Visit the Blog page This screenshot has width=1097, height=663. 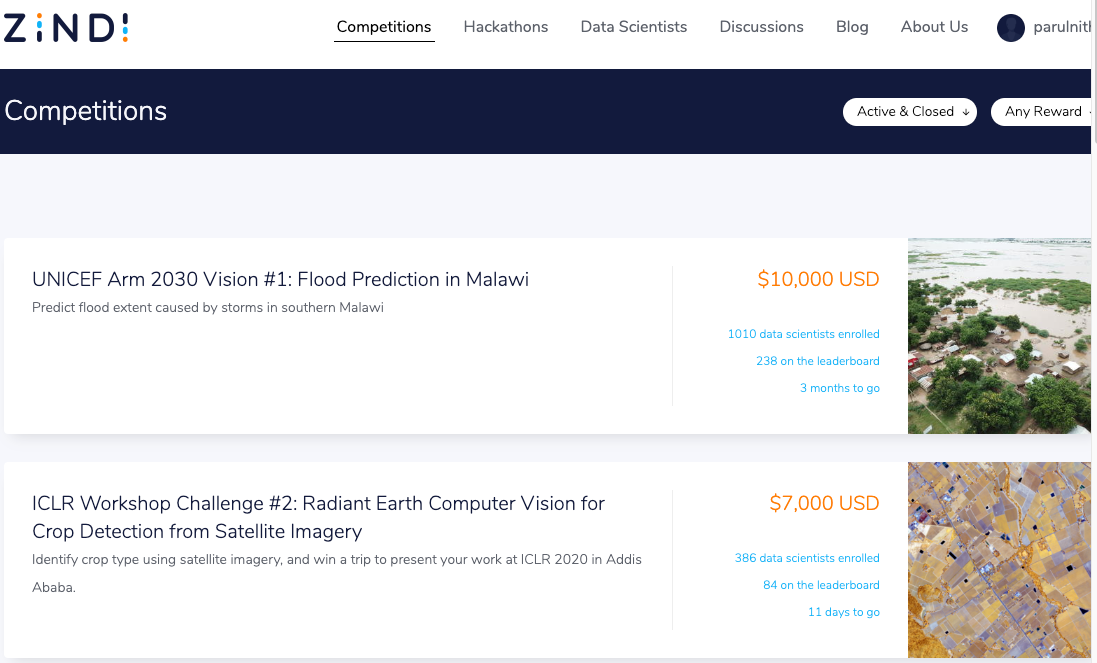tap(852, 27)
